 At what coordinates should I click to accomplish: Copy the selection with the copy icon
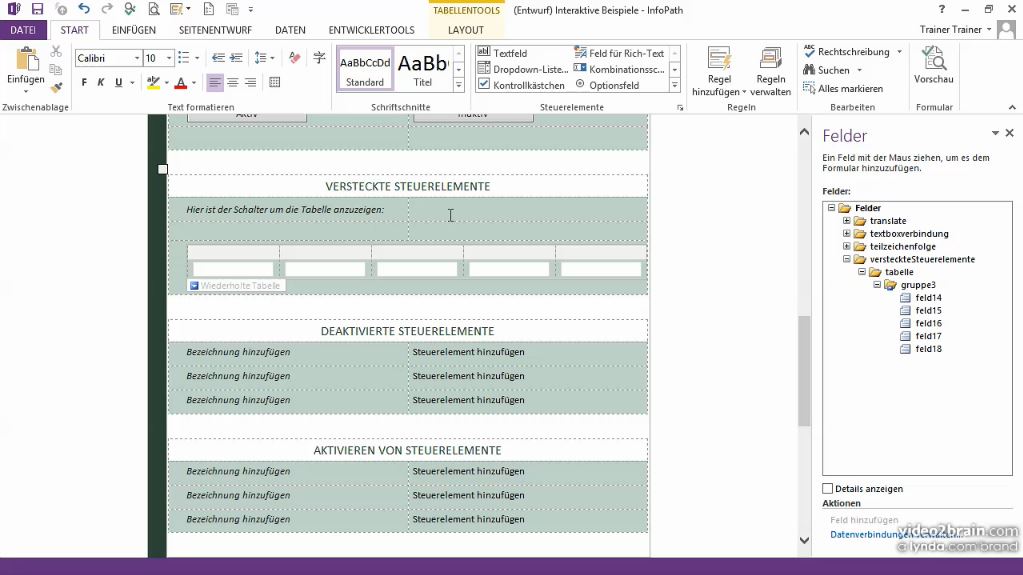coord(56,69)
